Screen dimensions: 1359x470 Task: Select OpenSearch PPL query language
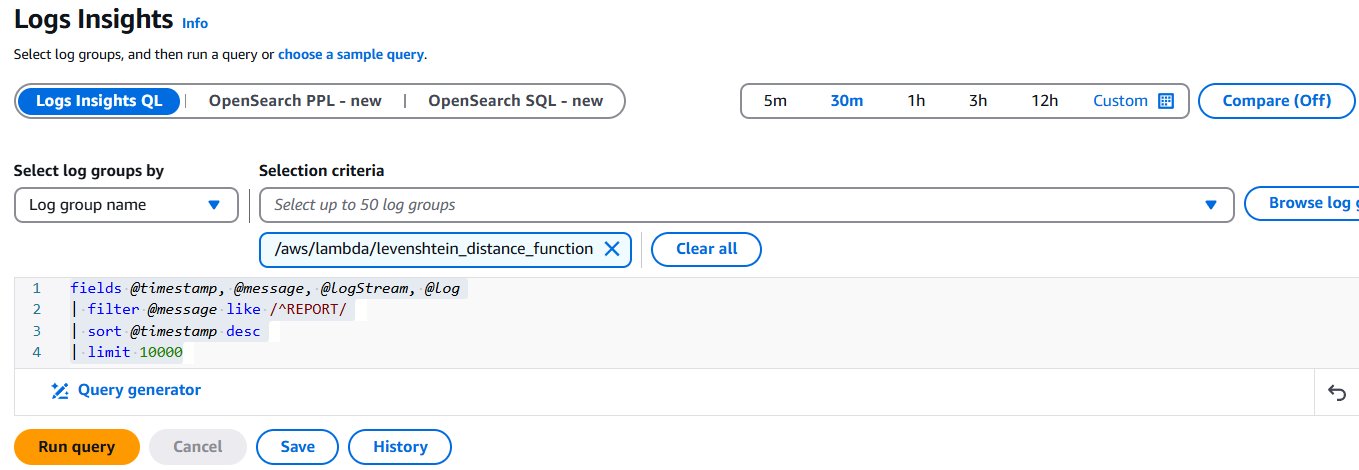295,101
